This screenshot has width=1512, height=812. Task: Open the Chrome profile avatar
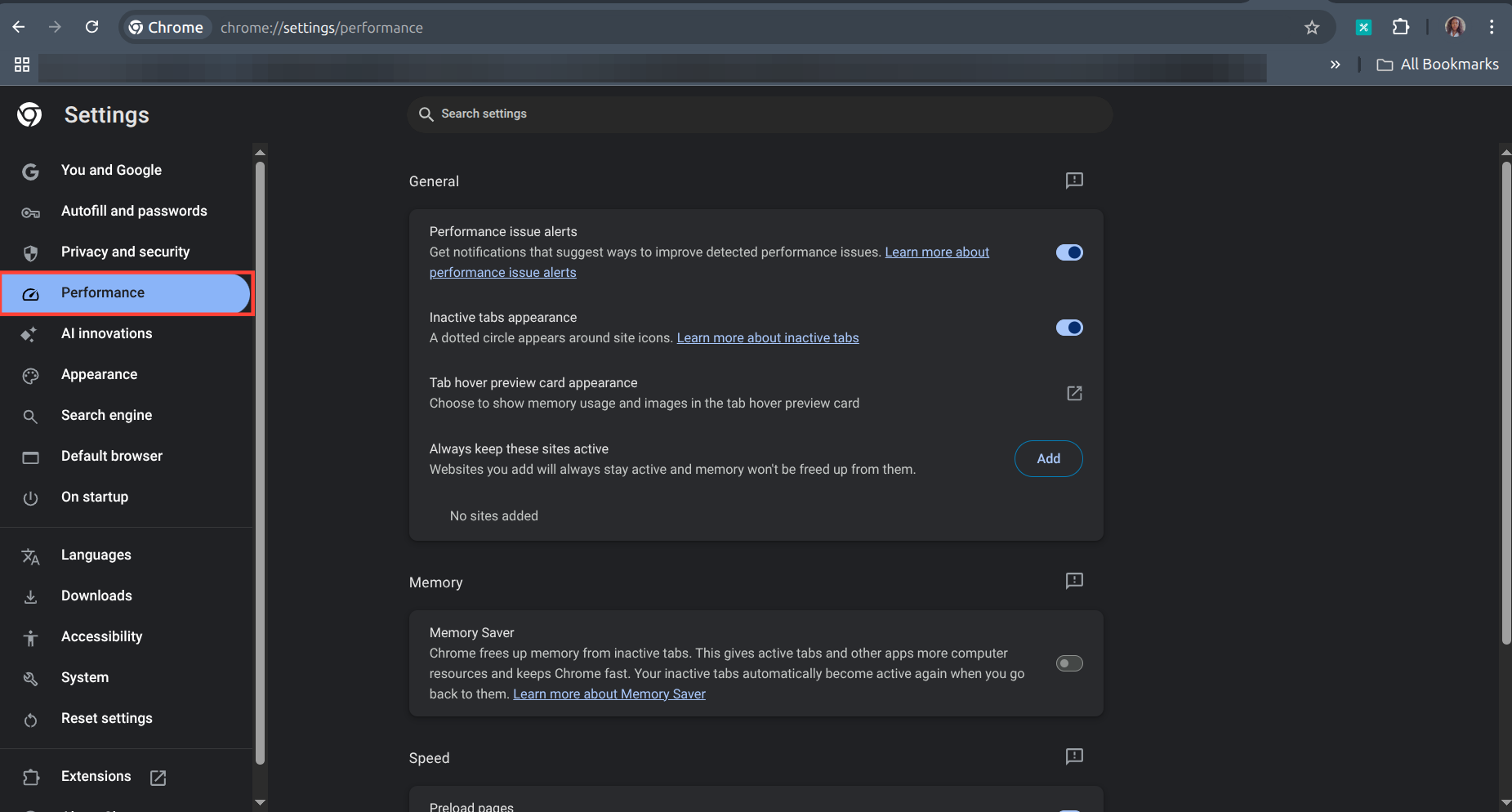(1455, 27)
